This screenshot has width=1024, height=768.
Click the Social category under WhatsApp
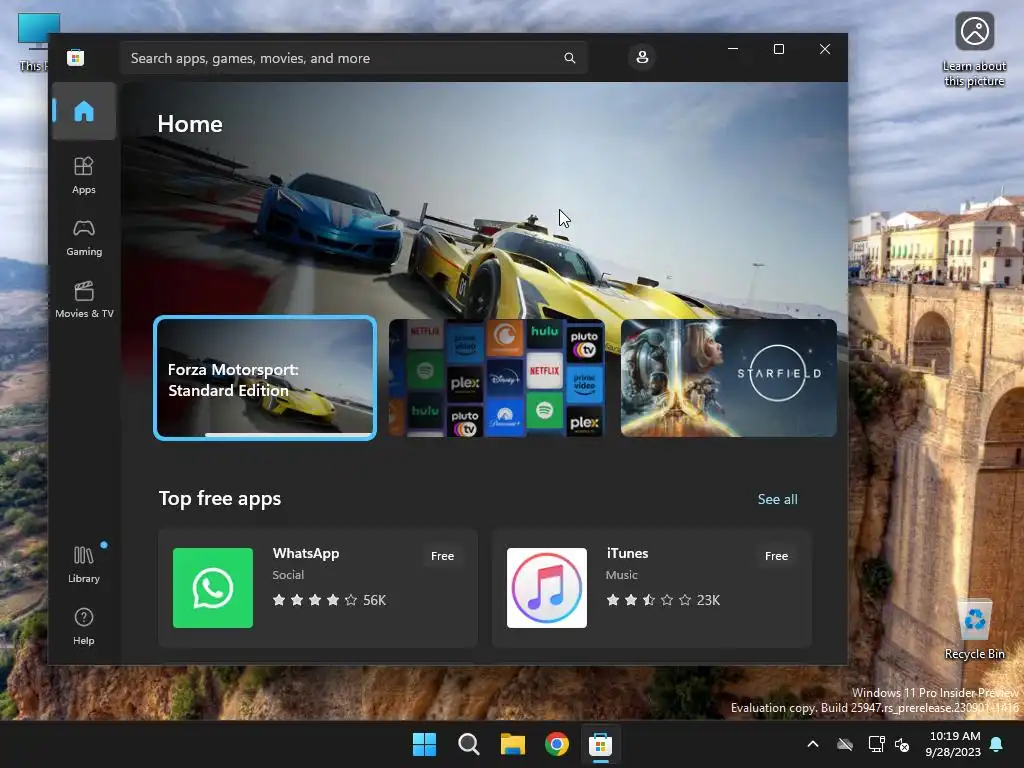tap(288, 575)
